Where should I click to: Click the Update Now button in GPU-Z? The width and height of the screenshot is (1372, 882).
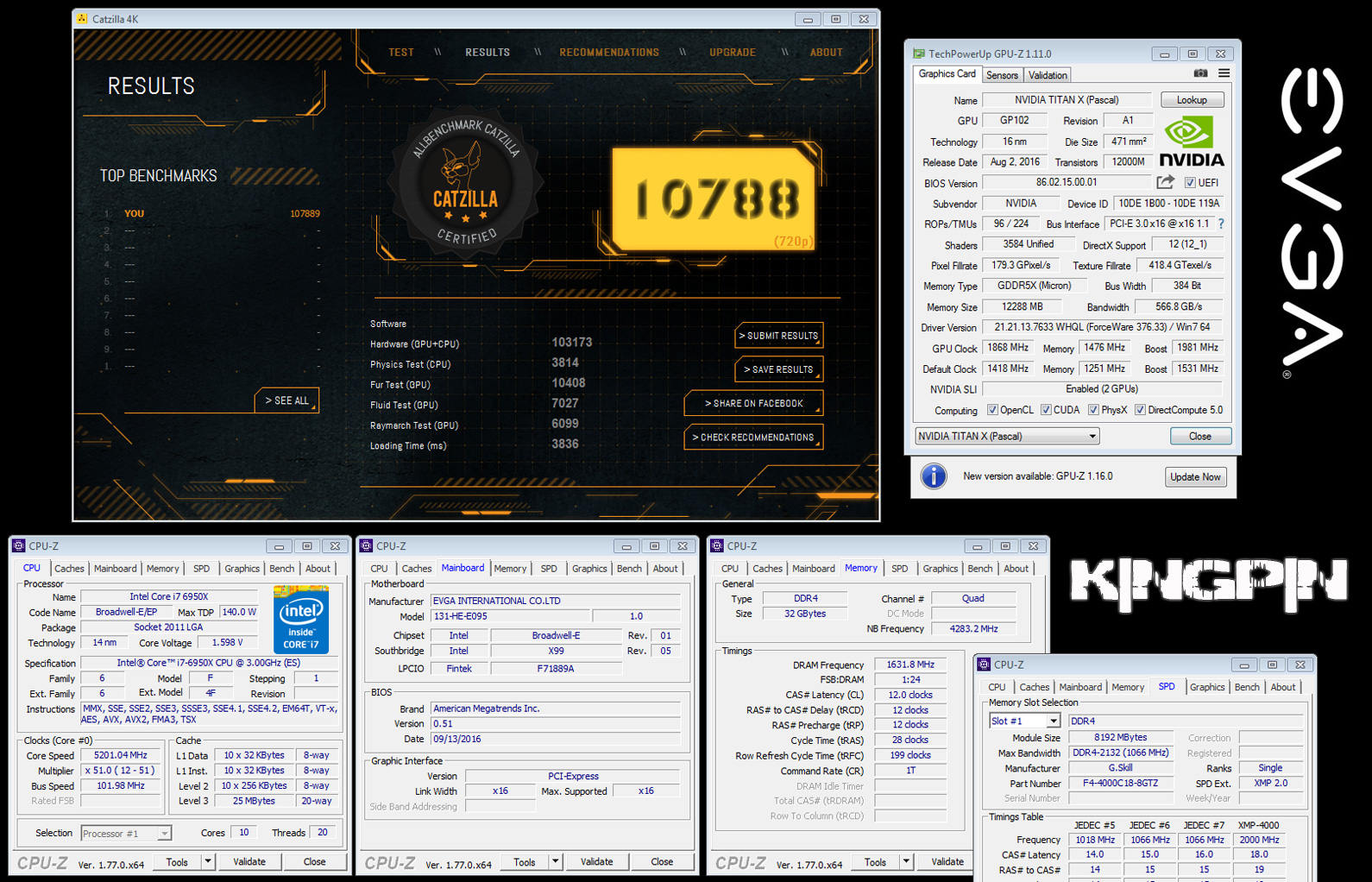[1195, 476]
